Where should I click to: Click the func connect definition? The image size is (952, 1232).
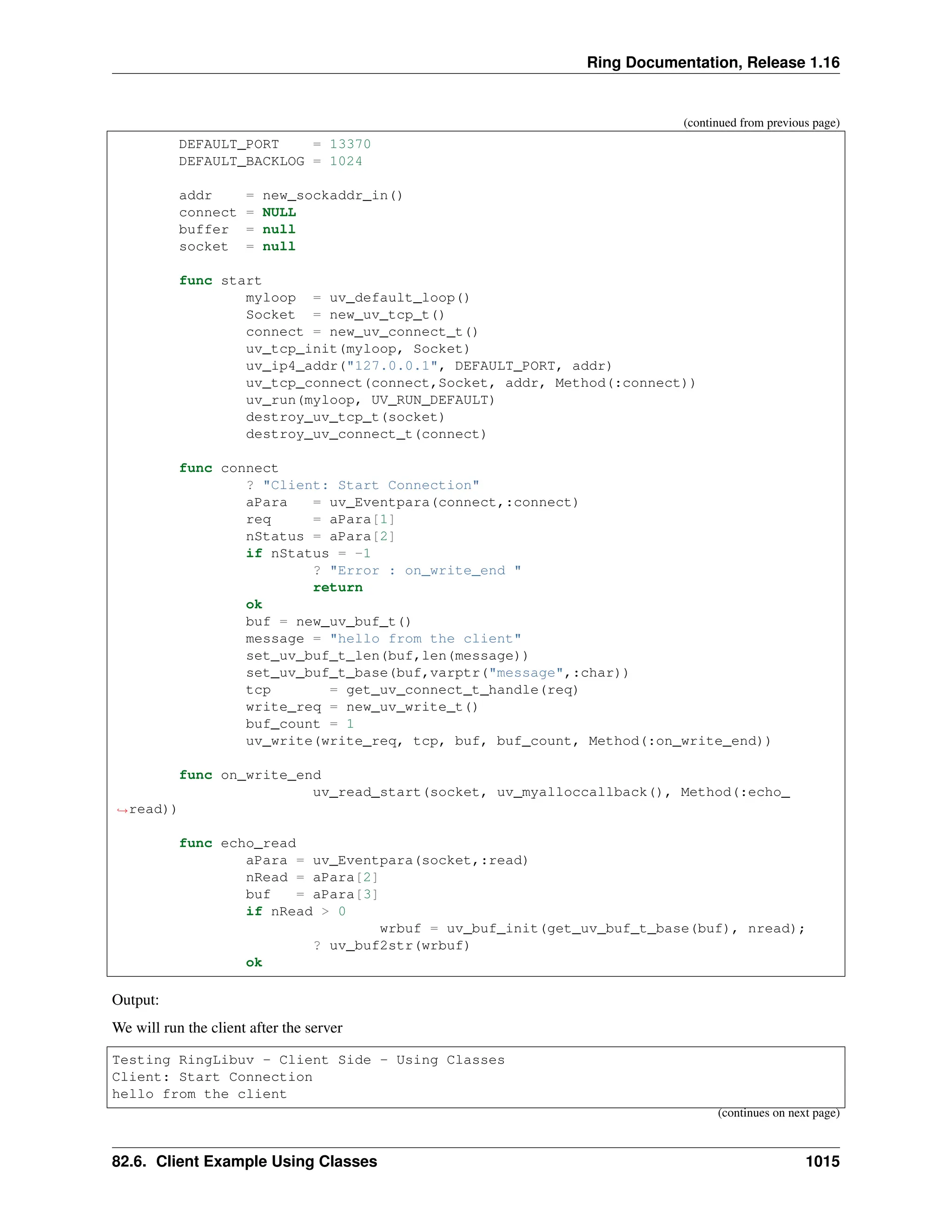point(228,468)
